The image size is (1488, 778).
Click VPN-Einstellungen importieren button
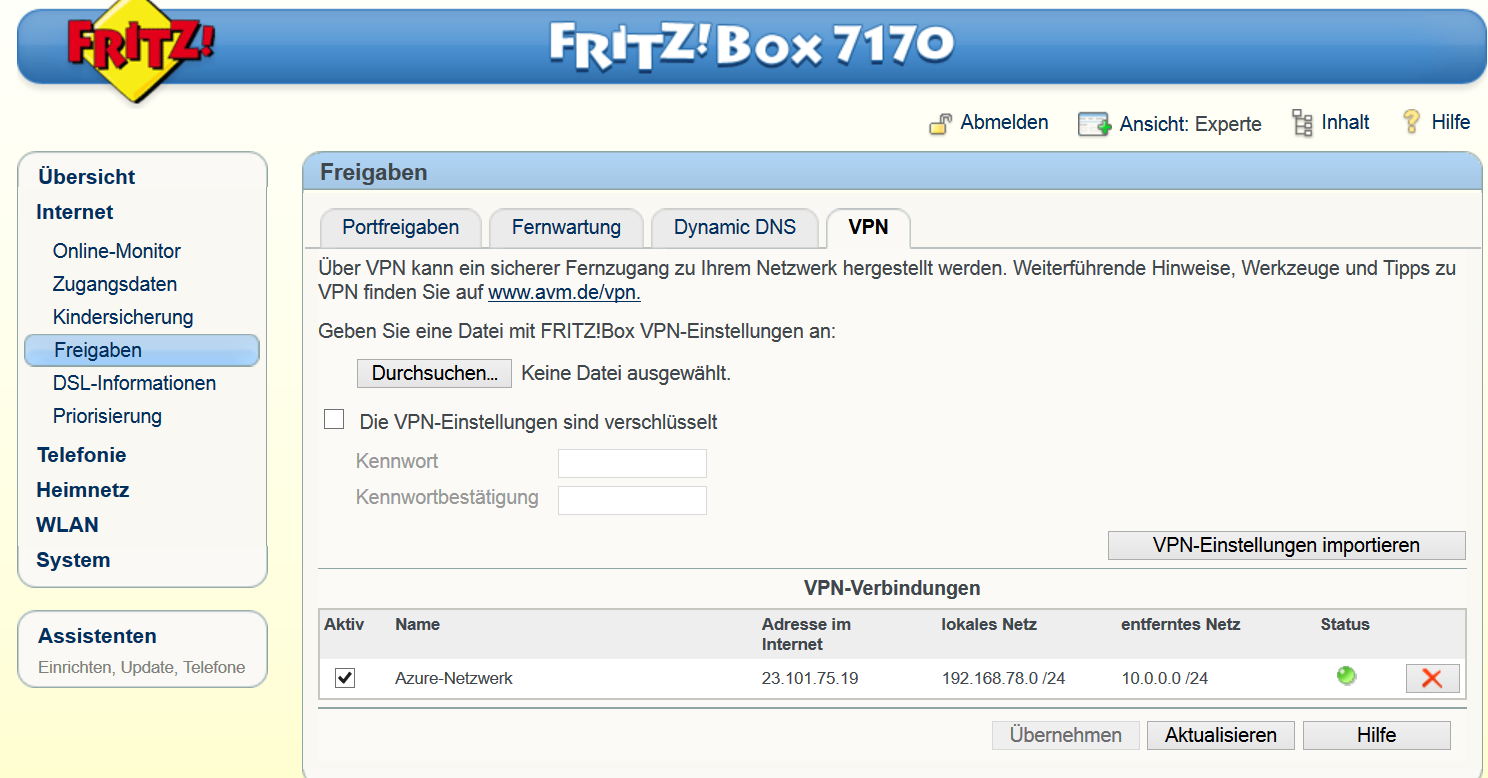point(1286,545)
